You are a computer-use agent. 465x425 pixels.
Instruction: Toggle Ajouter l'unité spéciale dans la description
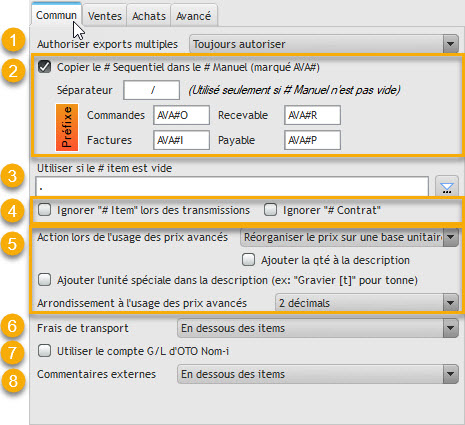click(x=44, y=280)
